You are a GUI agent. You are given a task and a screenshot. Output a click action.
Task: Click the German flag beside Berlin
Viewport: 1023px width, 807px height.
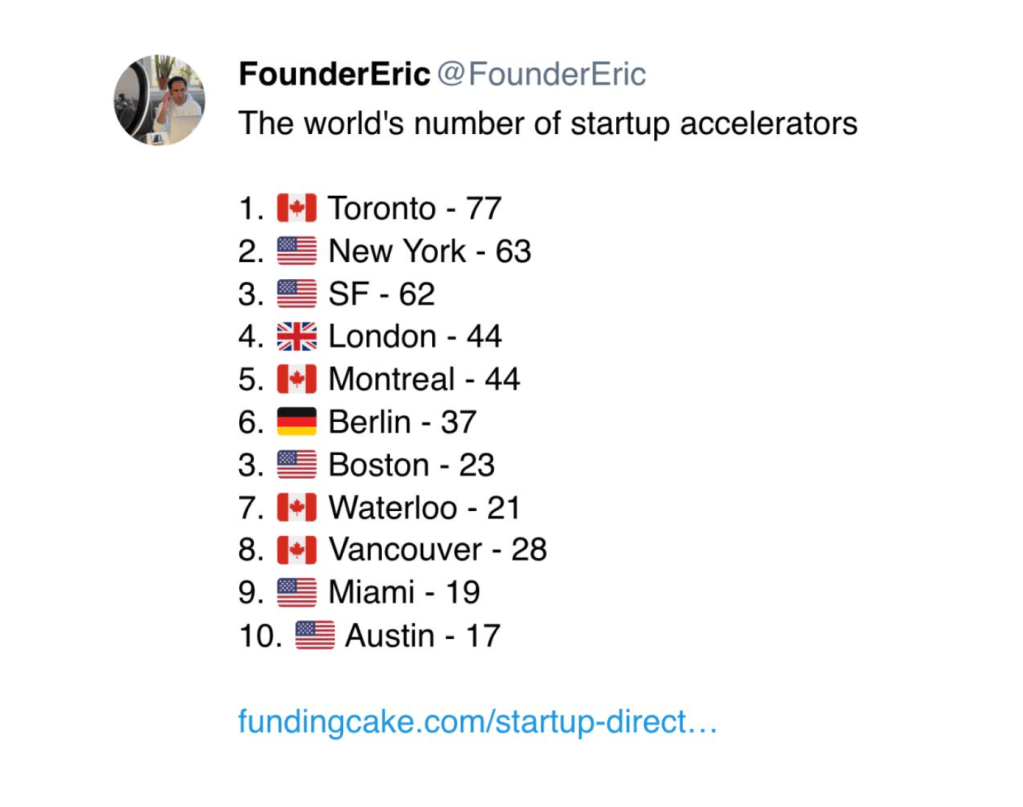[x=296, y=422]
